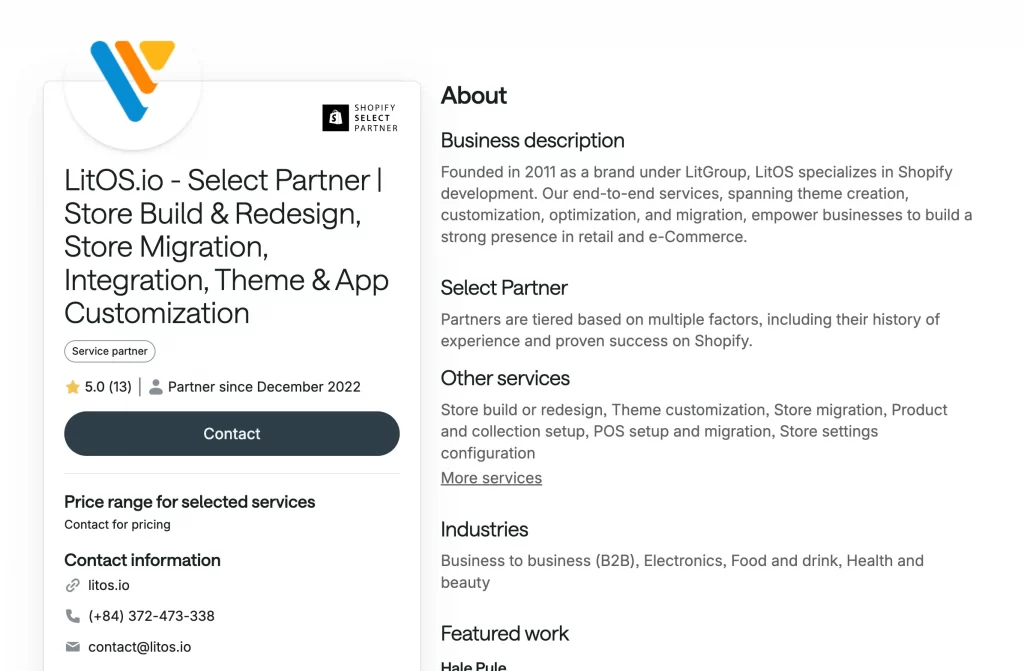Visit the litos.io website link
Image resolution: width=1024 pixels, height=671 pixels.
pyautogui.click(x=107, y=585)
